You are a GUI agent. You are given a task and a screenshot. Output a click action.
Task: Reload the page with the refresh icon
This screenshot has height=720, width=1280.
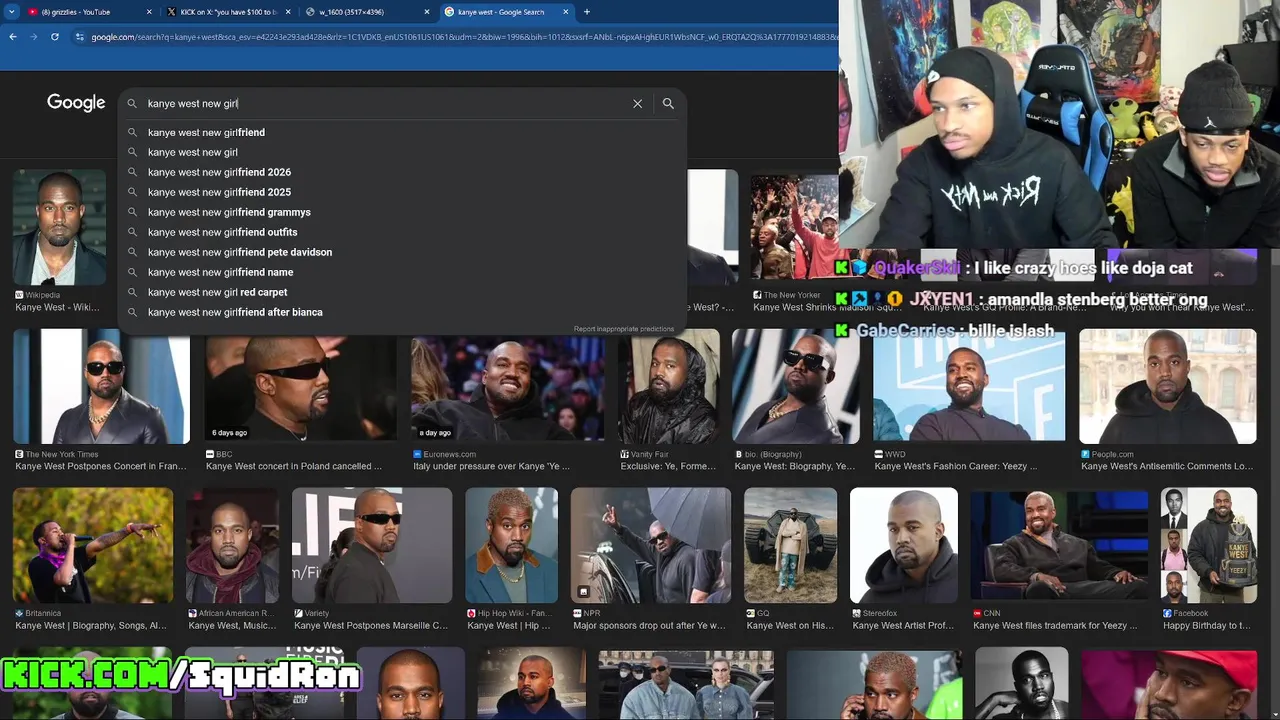tap(55, 37)
